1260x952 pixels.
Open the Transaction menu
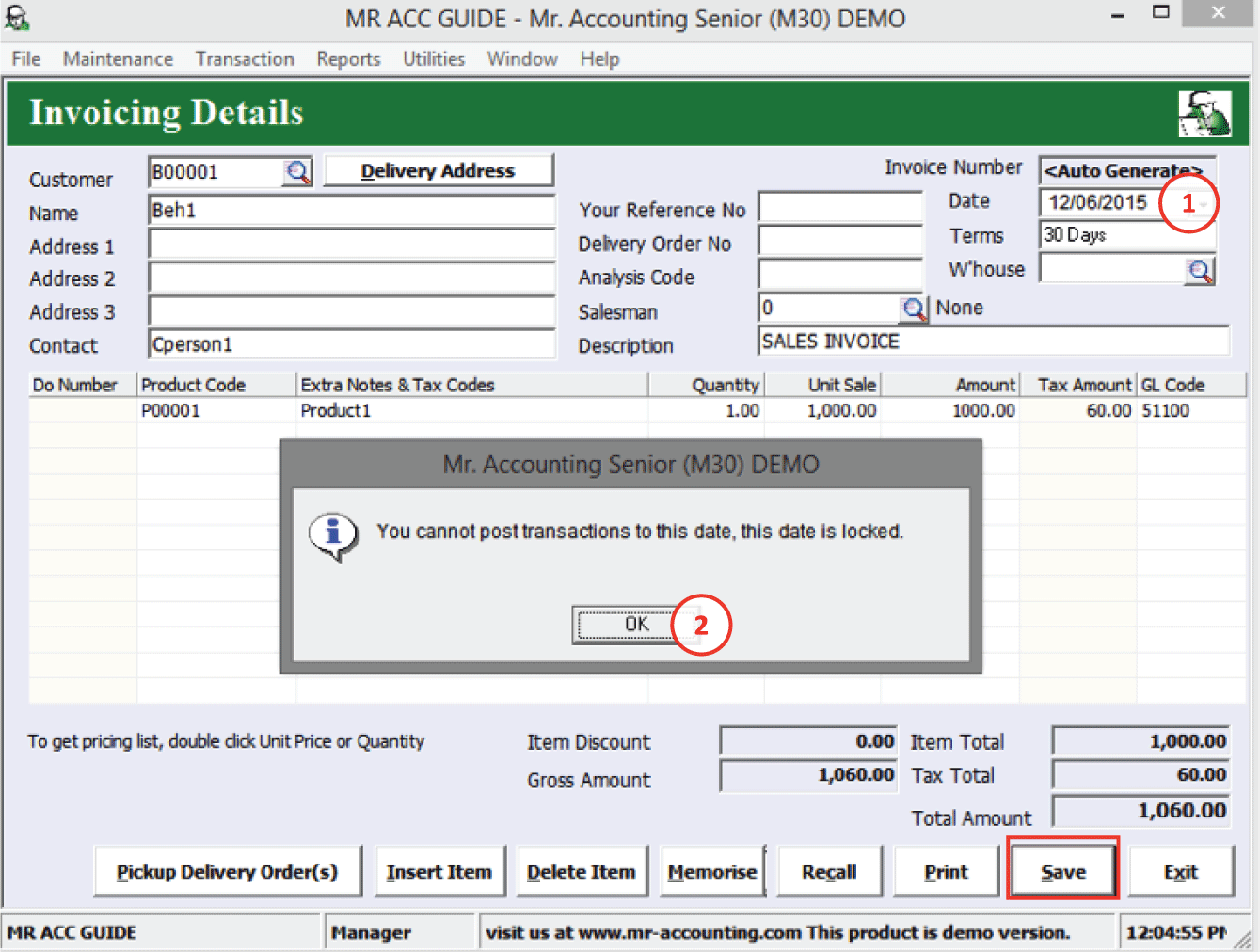coord(245,59)
